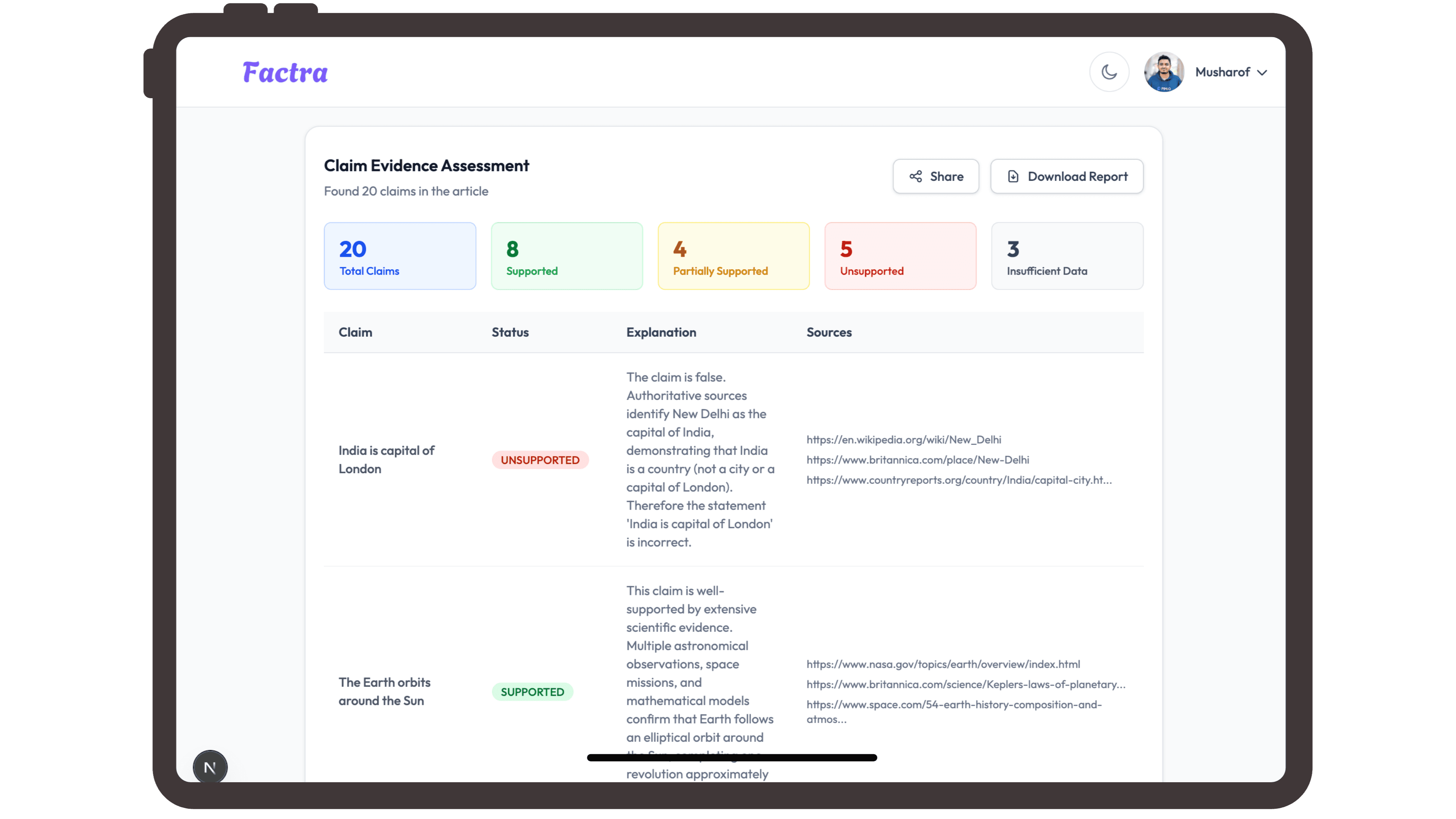Open the Musharof account dropdown
This screenshot has height=819, width=1456.
[1232, 72]
